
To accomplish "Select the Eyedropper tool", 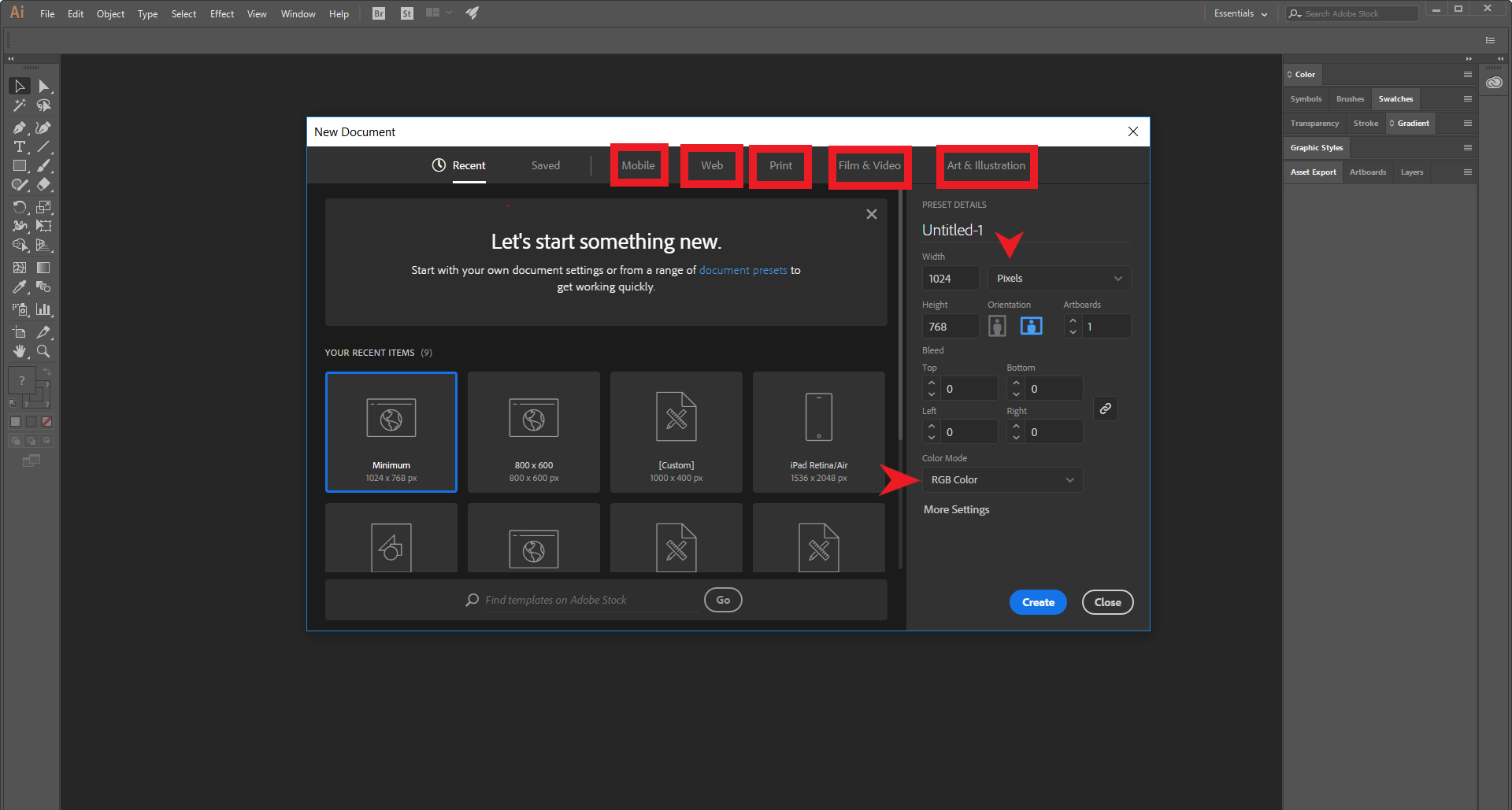I will pos(20,287).
